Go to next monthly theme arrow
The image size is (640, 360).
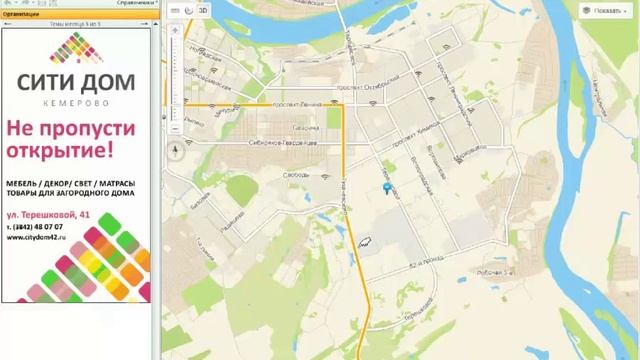[144, 24]
